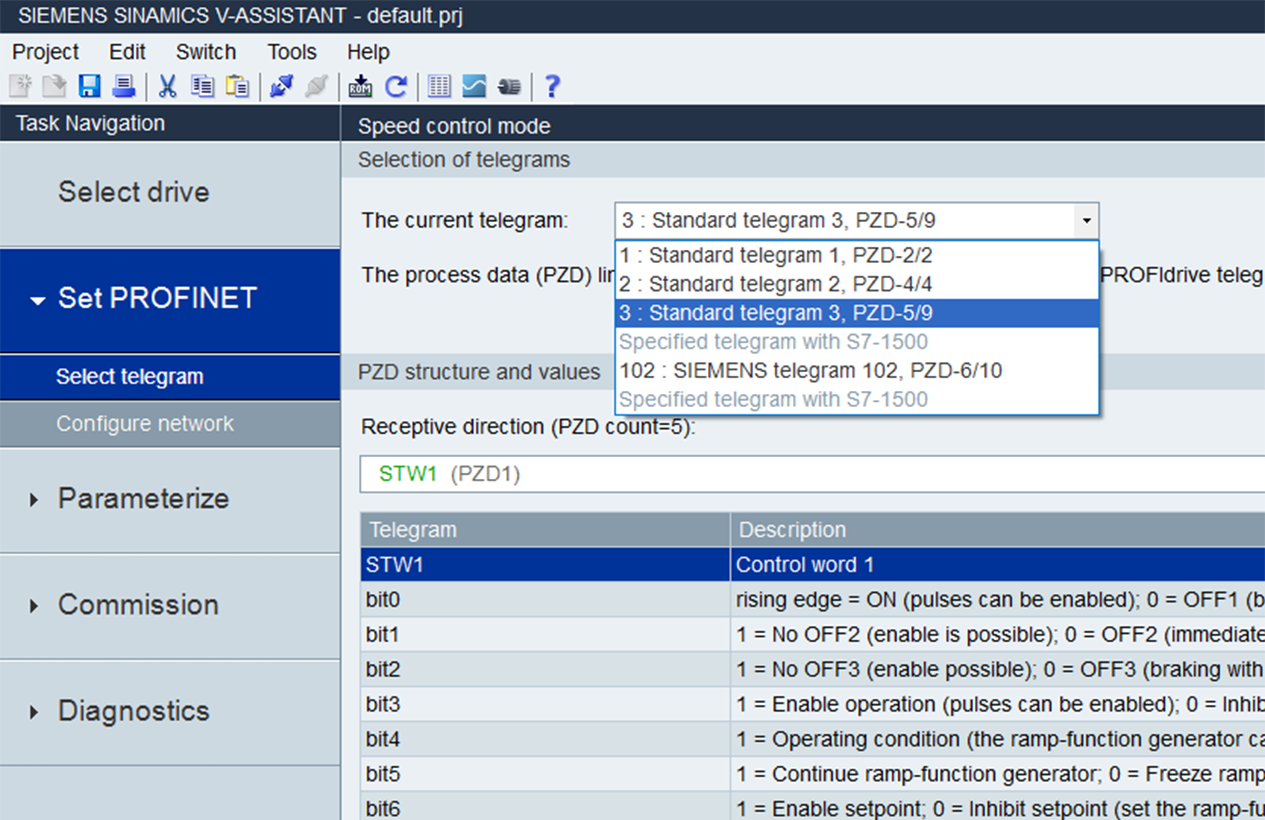1265x820 pixels.
Task: Open the Edit menu
Action: (127, 52)
